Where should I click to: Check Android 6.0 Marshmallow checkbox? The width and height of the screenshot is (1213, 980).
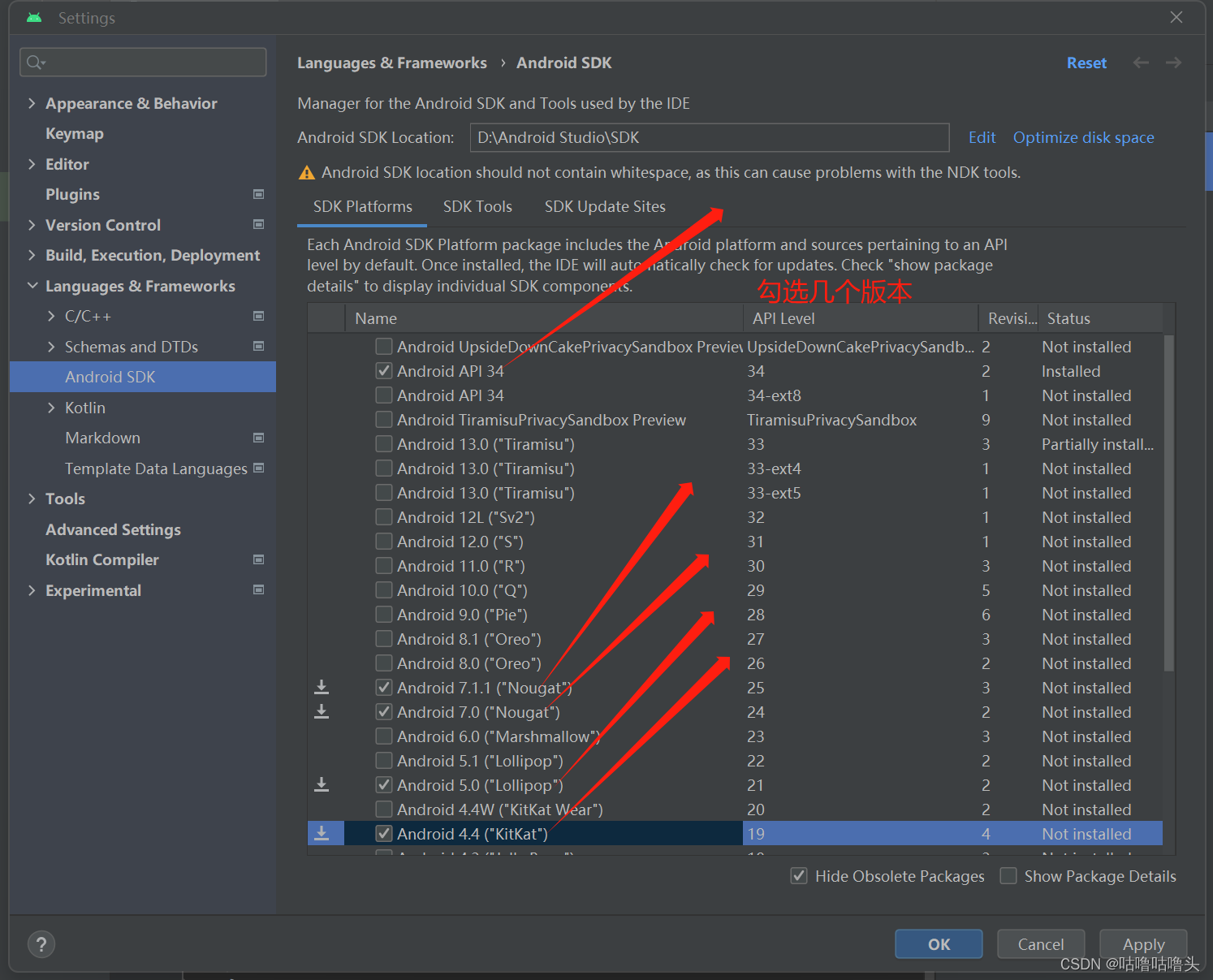click(x=384, y=736)
